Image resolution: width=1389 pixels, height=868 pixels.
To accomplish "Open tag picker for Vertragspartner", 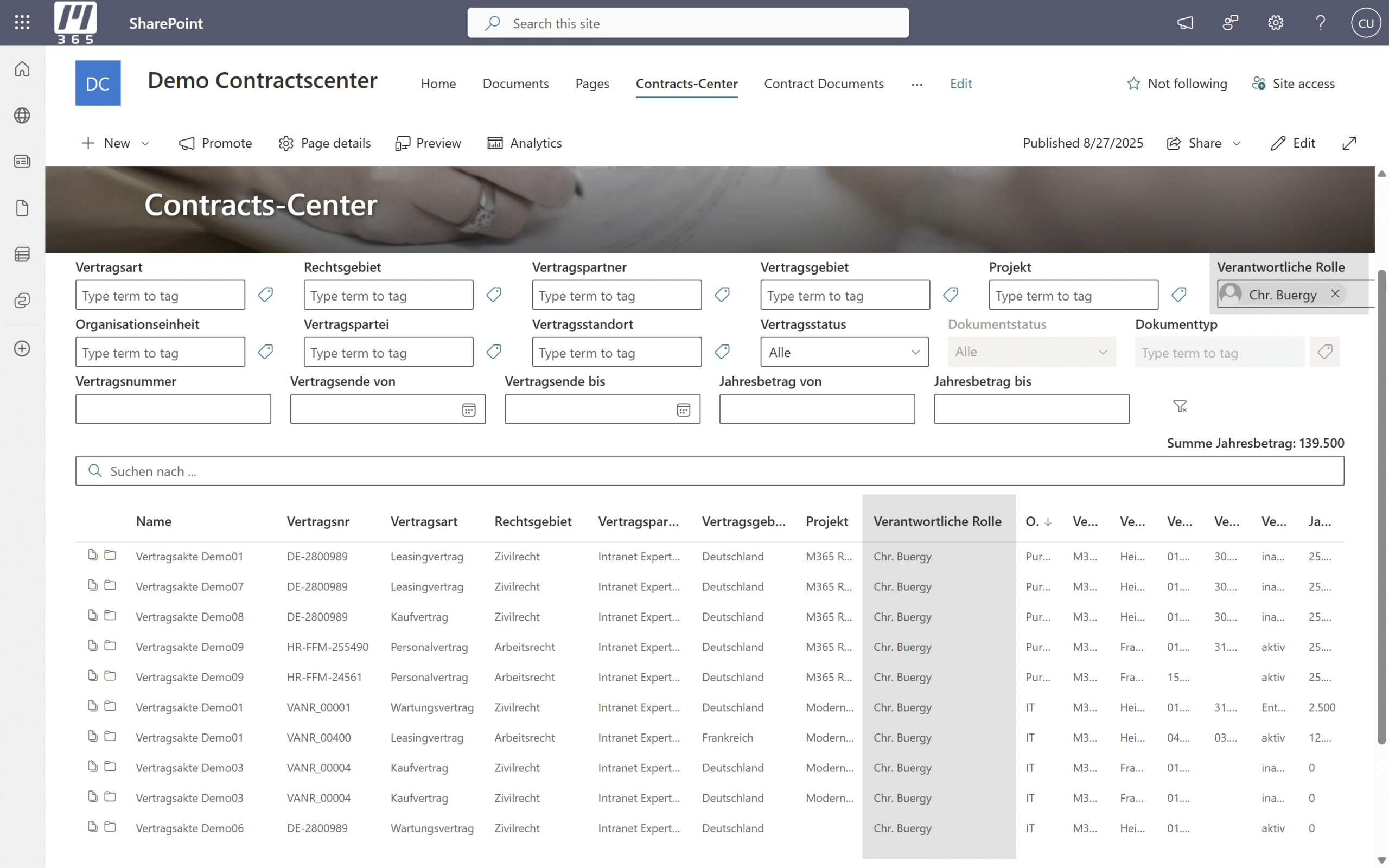I will (x=722, y=295).
